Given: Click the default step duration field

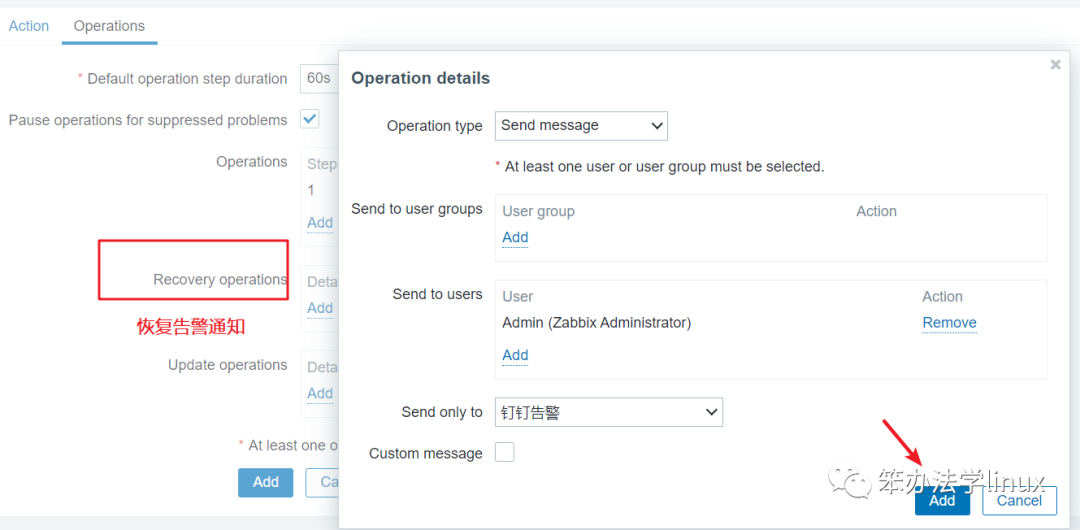Looking at the screenshot, I should [320, 79].
